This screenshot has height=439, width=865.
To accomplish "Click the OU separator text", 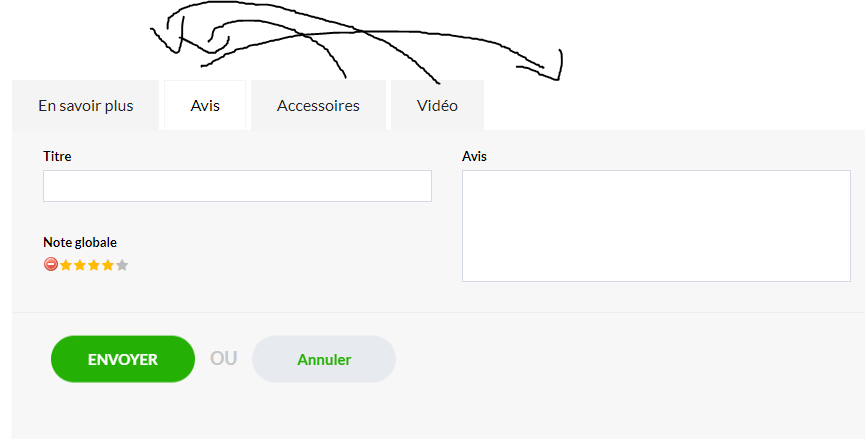I will (223, 358).
